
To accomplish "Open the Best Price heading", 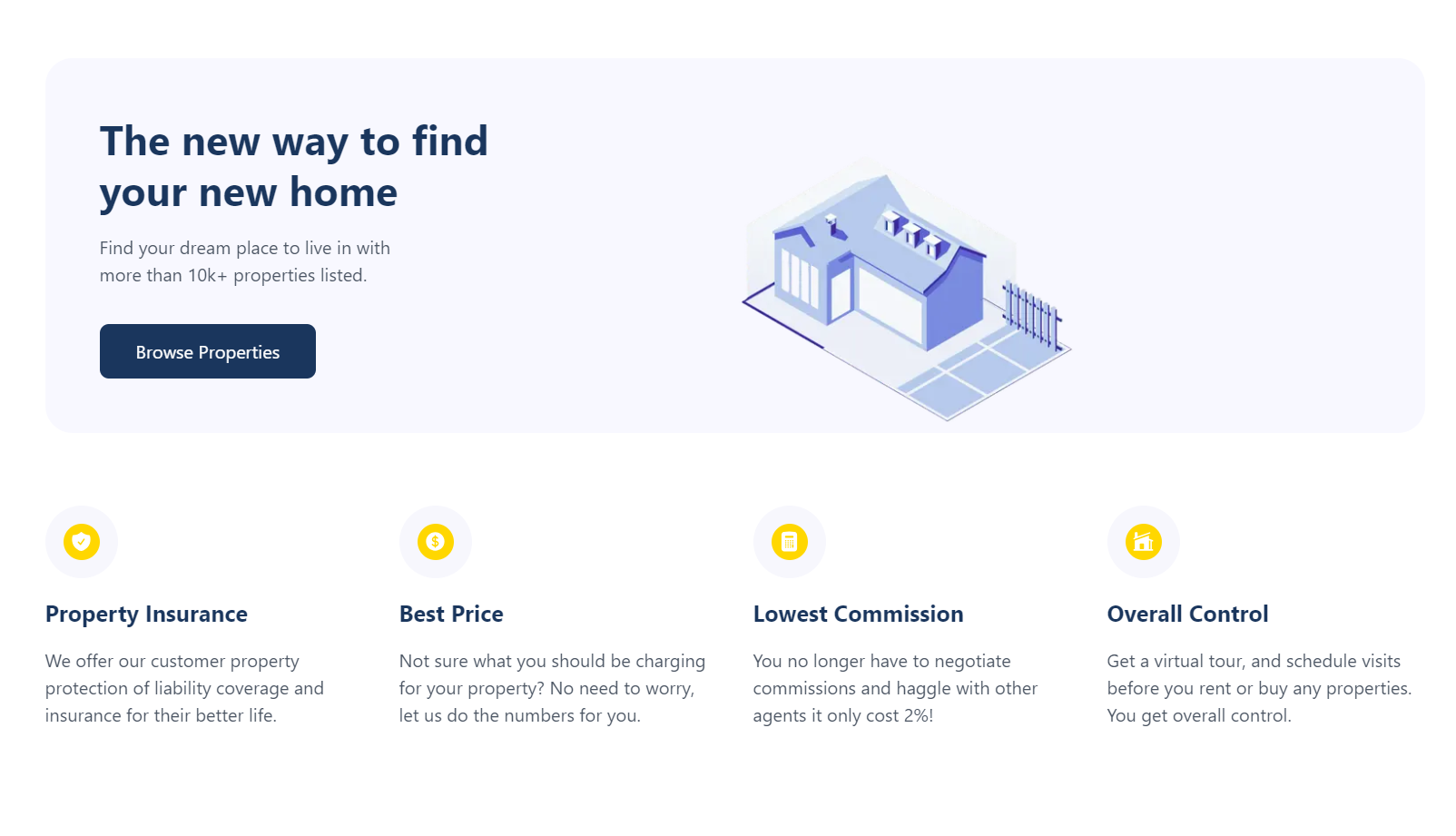I will [x=451, y=615].
